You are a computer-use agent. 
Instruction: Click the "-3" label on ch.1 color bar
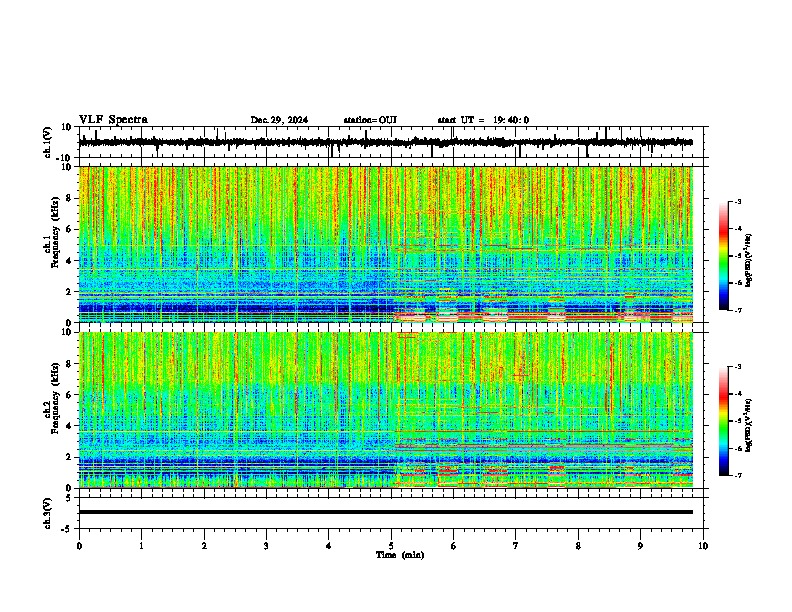click(x=738, y=202)
